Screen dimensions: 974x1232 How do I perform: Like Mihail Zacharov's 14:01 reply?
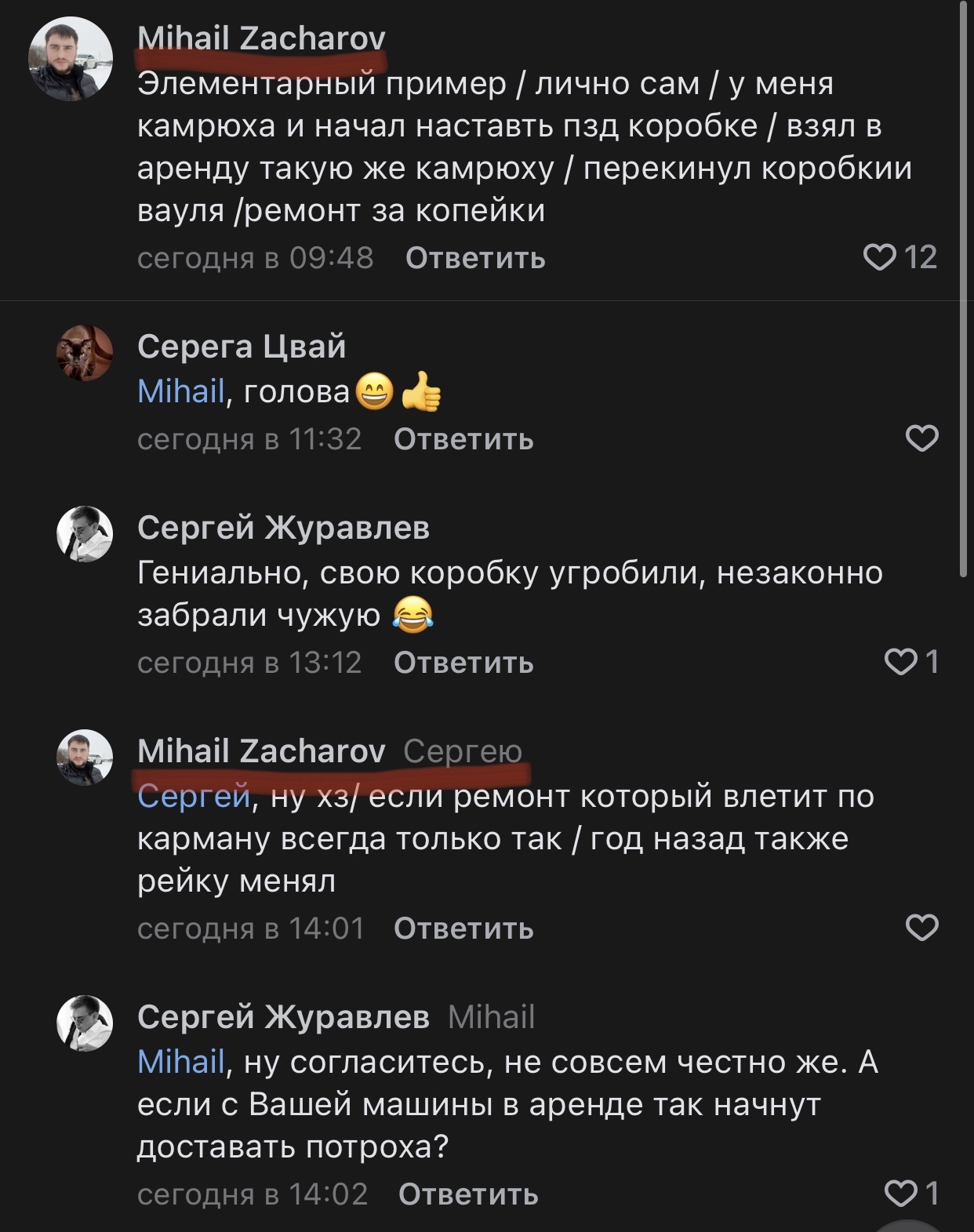[x=921, y=928]
